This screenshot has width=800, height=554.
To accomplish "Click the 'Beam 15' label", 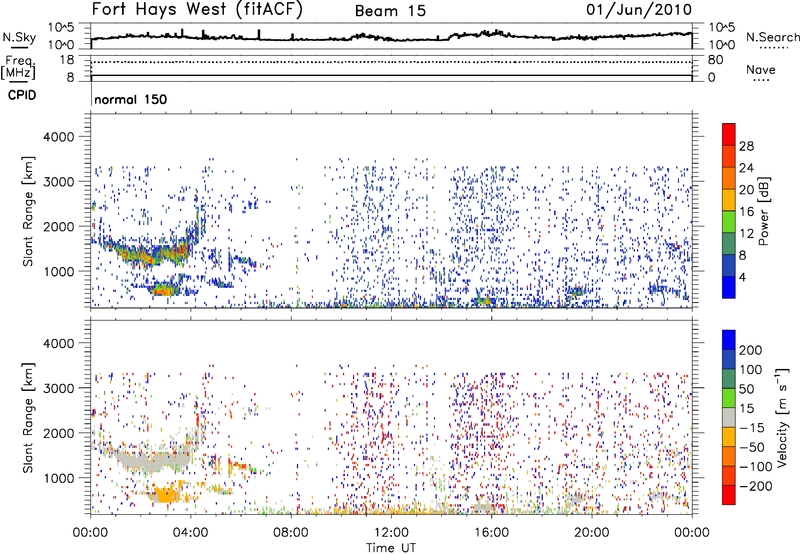I will (390, 11).
